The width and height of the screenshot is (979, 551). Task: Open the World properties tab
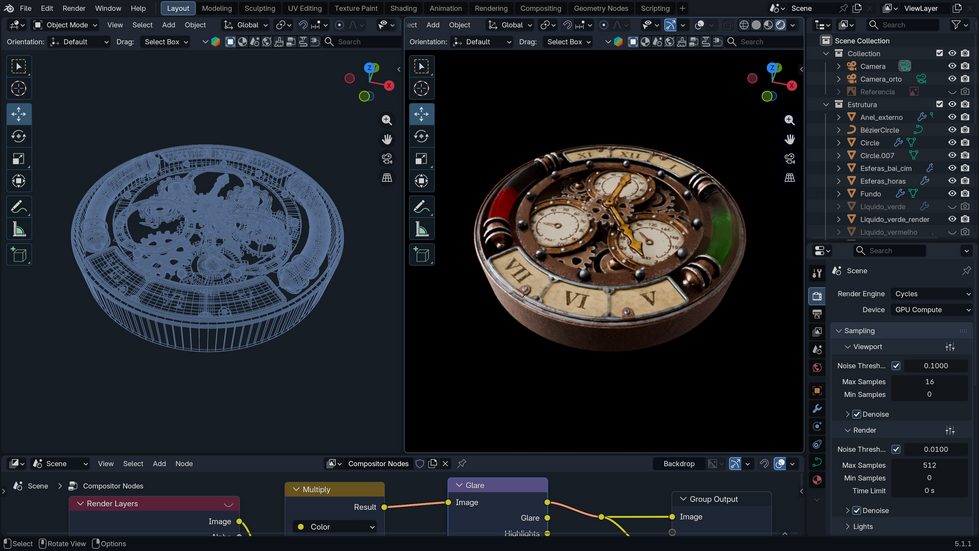pos(817,368)
